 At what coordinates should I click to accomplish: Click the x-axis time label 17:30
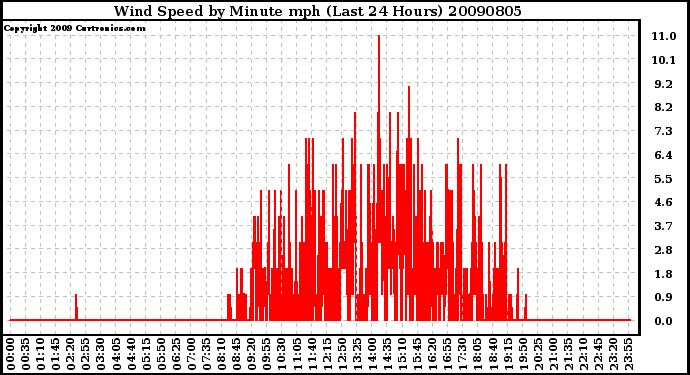click(462, 354)
